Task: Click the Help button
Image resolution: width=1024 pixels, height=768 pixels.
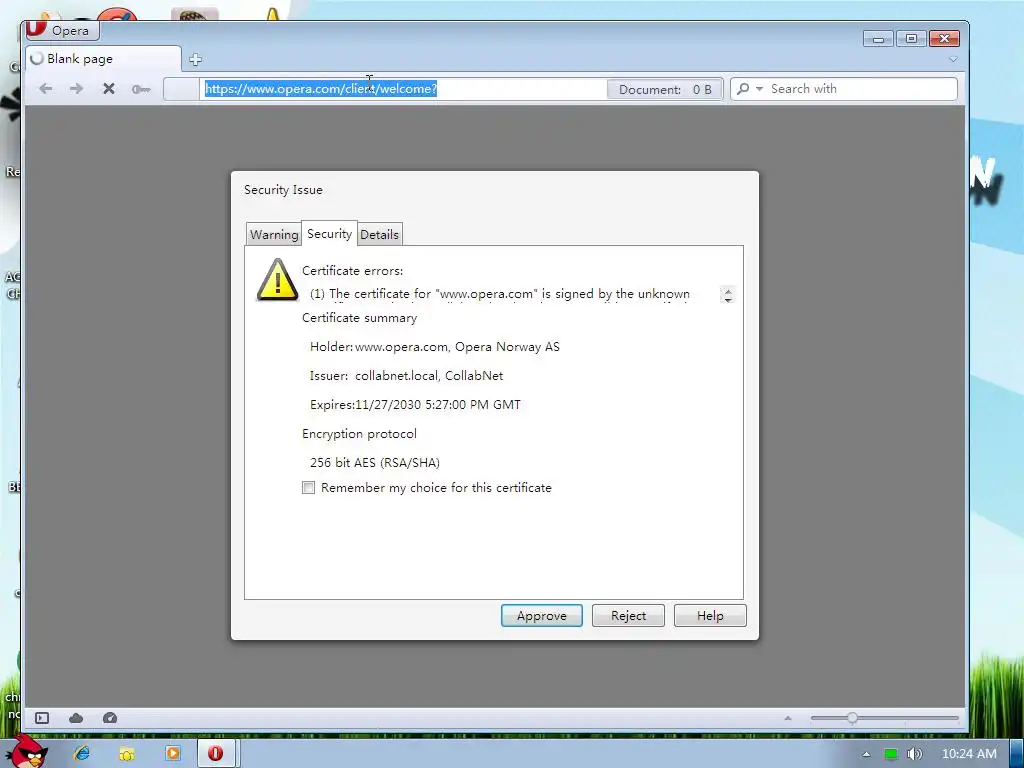Action: pos(710,616)
